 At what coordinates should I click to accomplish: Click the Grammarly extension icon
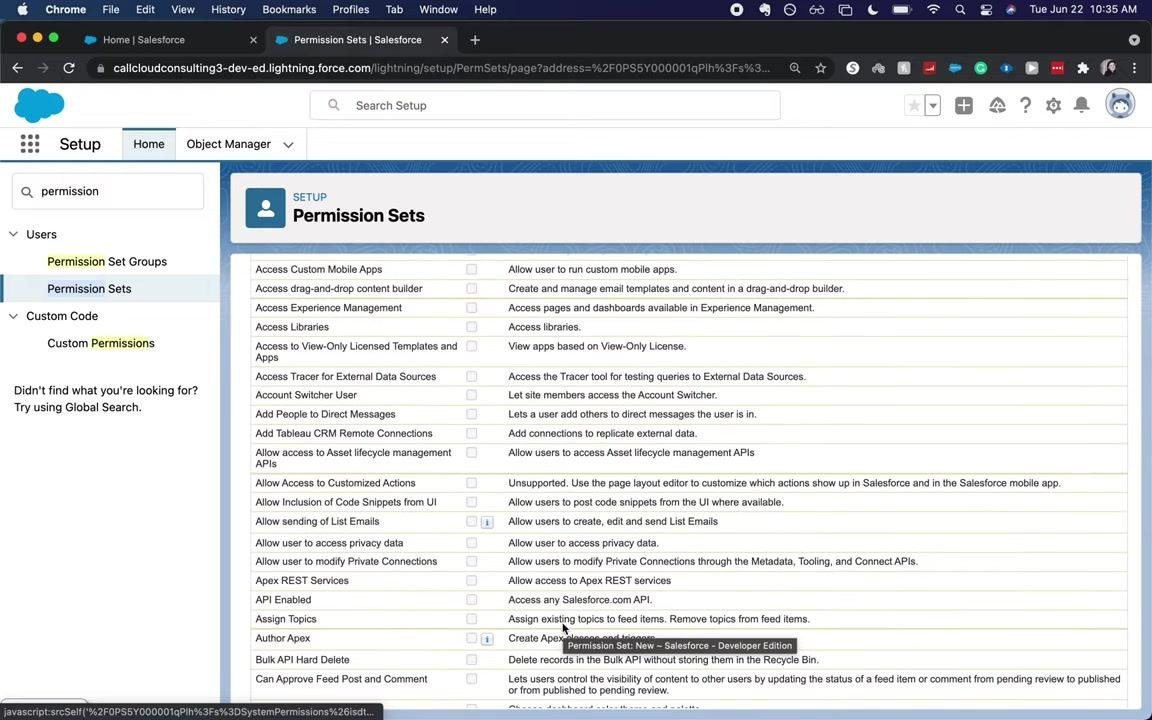981,68
